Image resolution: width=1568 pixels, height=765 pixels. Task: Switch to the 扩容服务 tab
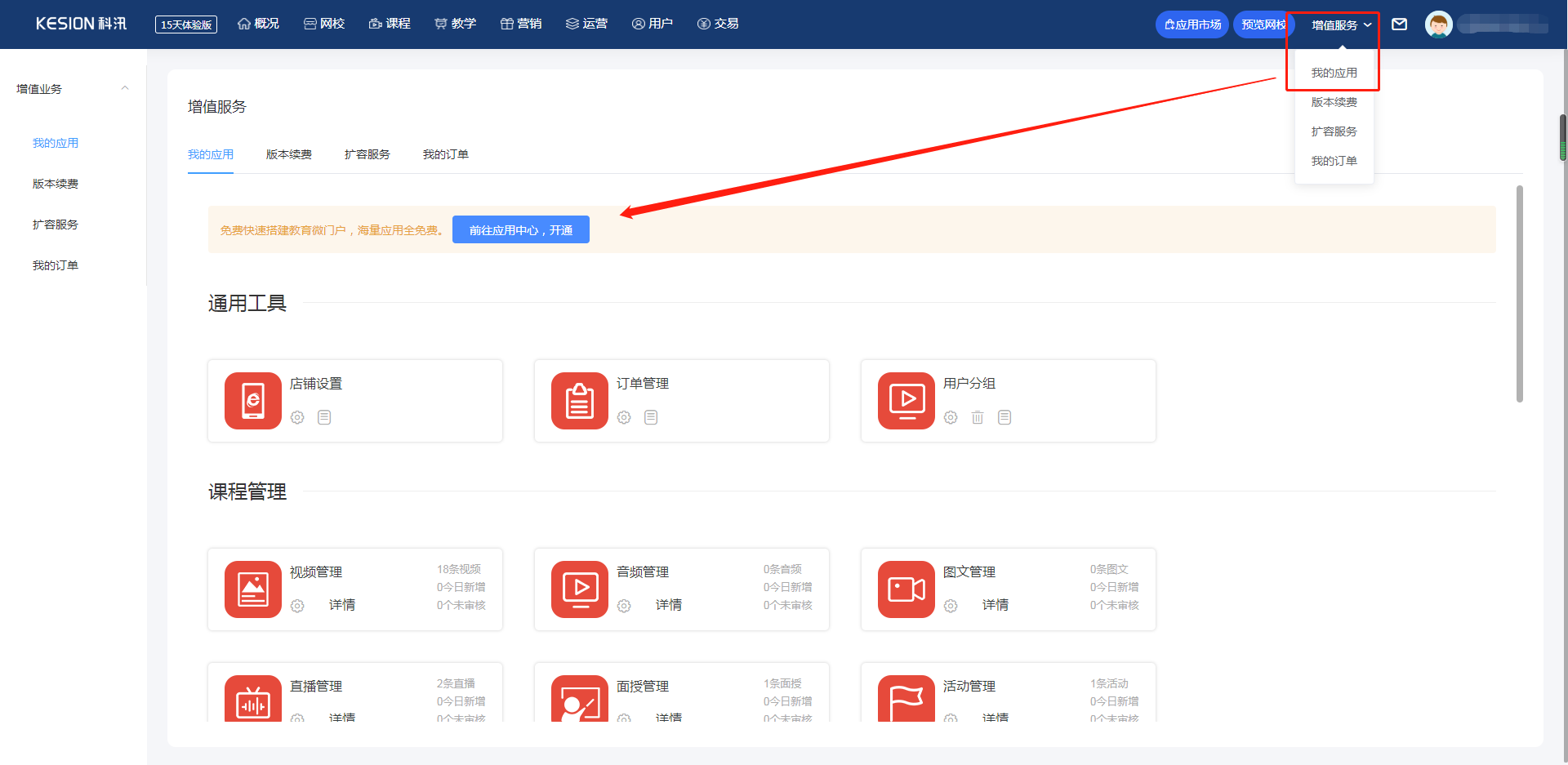[367, 154]
